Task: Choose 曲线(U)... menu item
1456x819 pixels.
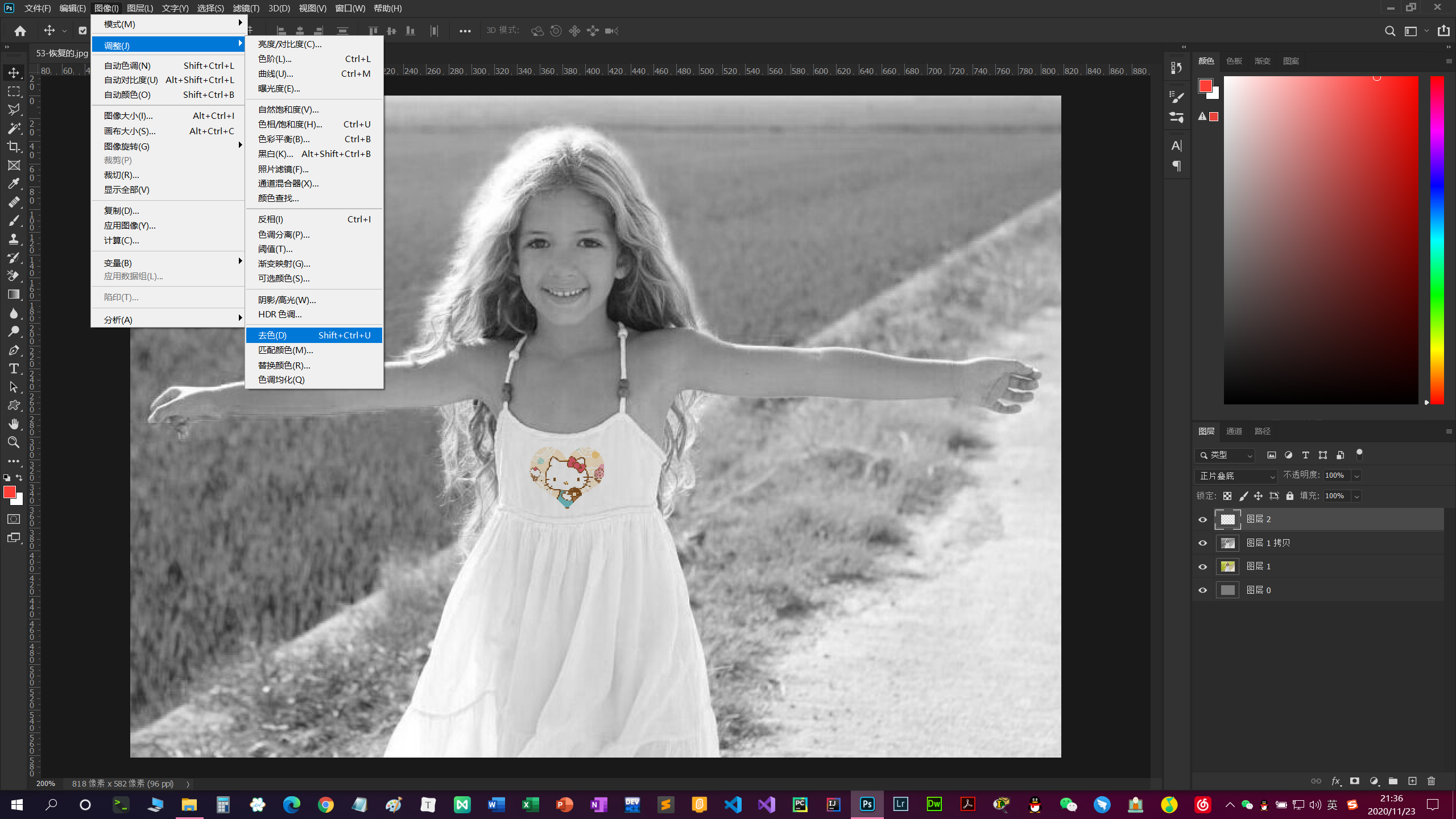Action: pos(314,73)
